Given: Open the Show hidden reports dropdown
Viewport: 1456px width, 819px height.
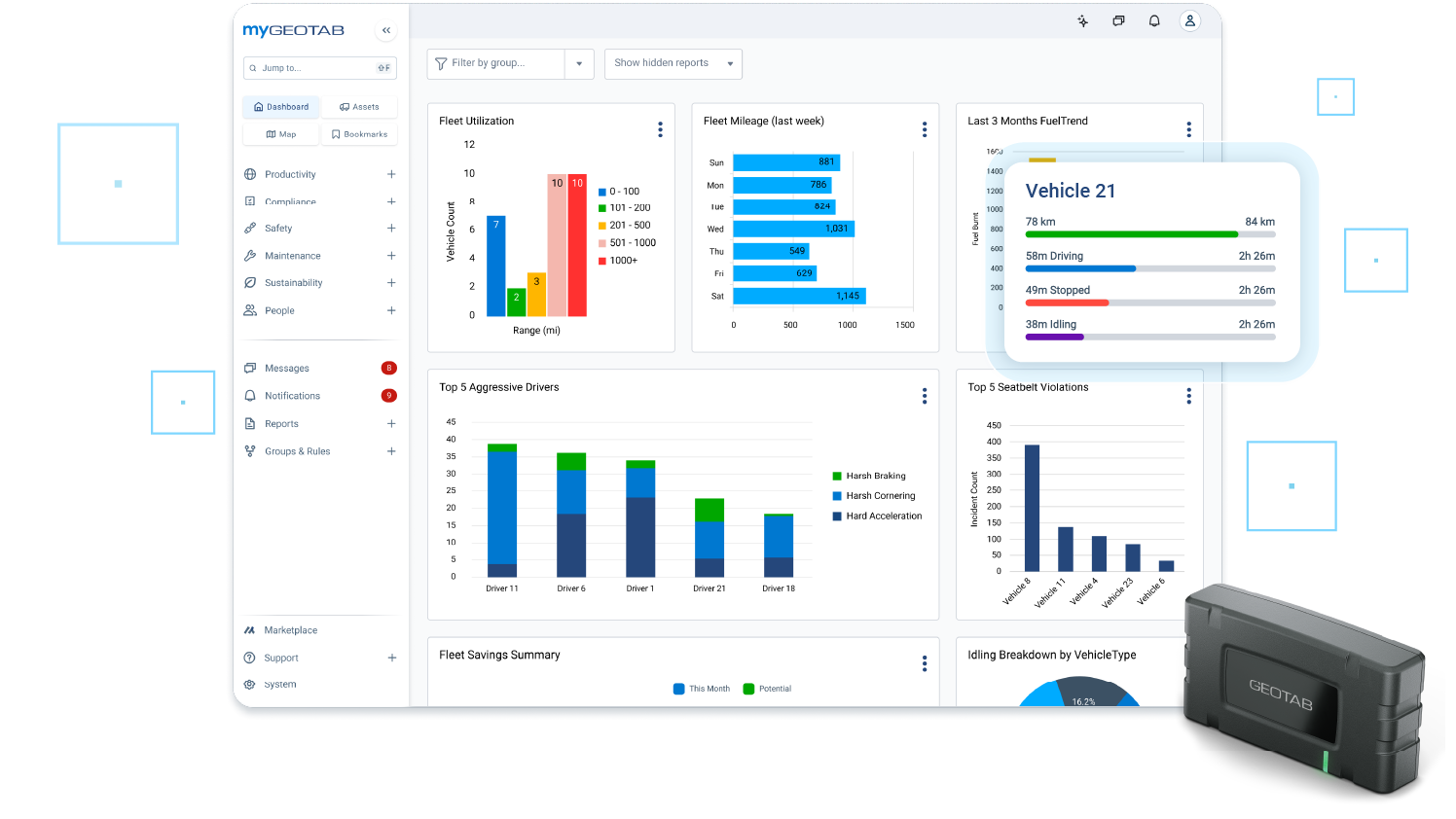Looking at the screenshot, I should [673, 64].
